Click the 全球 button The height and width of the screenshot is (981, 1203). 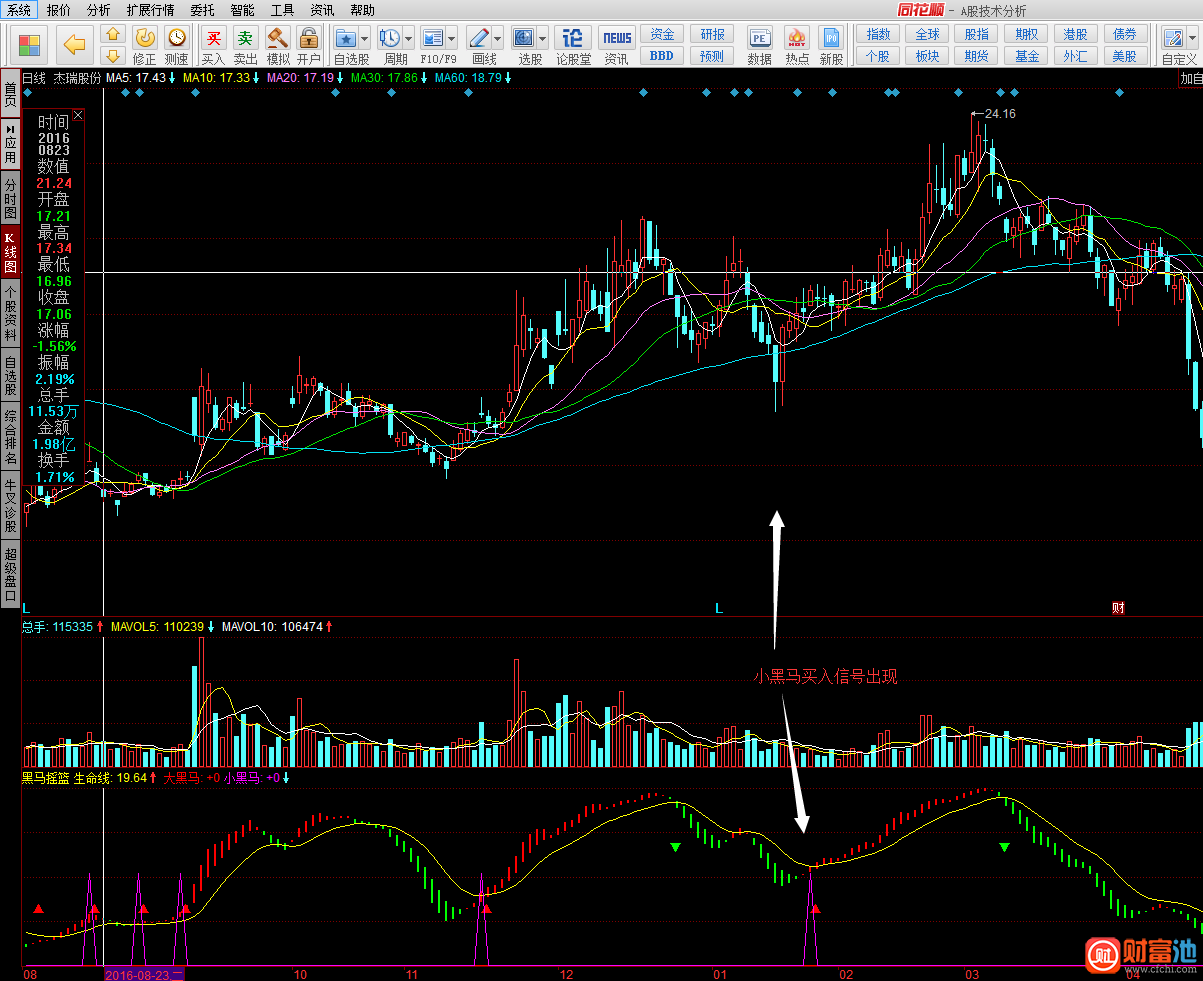click(927, 34)
